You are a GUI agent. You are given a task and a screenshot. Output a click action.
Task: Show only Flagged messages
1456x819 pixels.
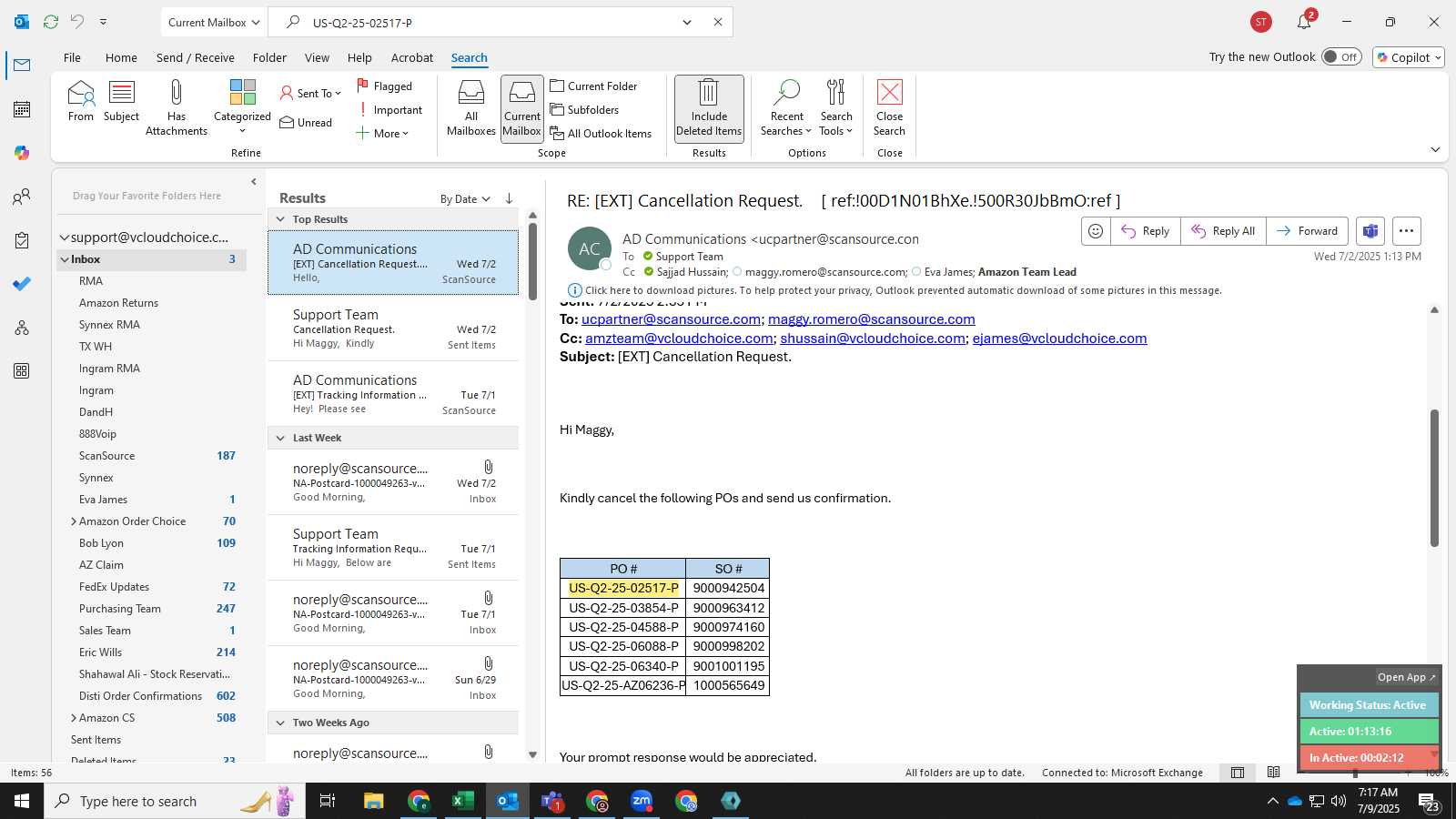coord(384,86)
